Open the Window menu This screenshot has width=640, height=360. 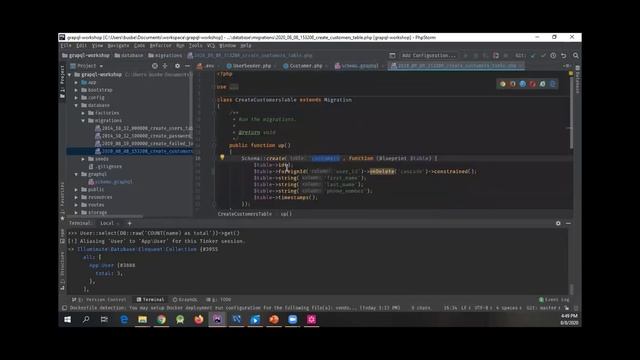[227, 46]
